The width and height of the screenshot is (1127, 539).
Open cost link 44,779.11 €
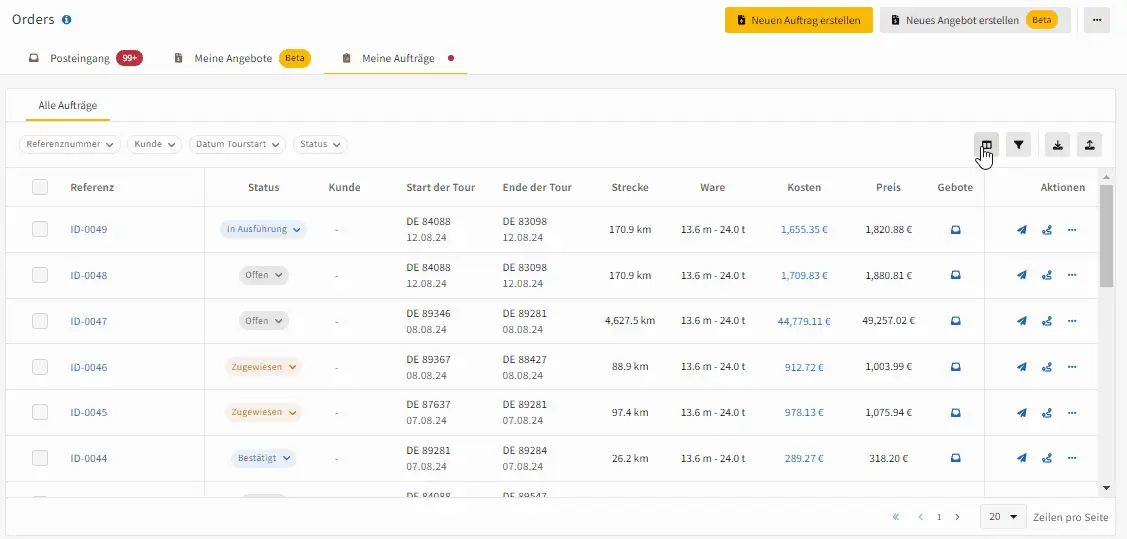[x=804, y=321]
